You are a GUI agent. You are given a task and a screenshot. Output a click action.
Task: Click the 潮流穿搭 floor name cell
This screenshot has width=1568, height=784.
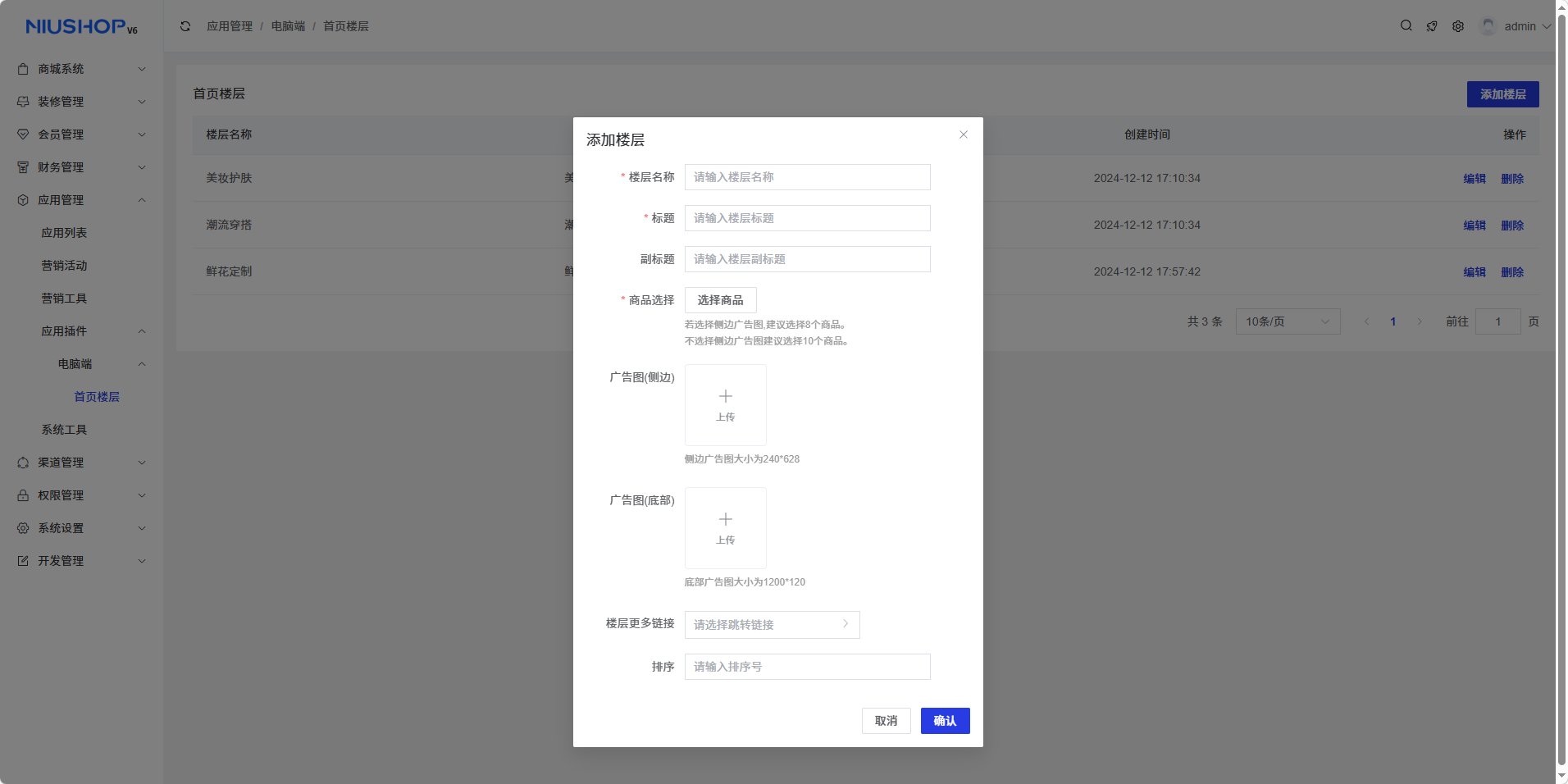coord(229,225)
